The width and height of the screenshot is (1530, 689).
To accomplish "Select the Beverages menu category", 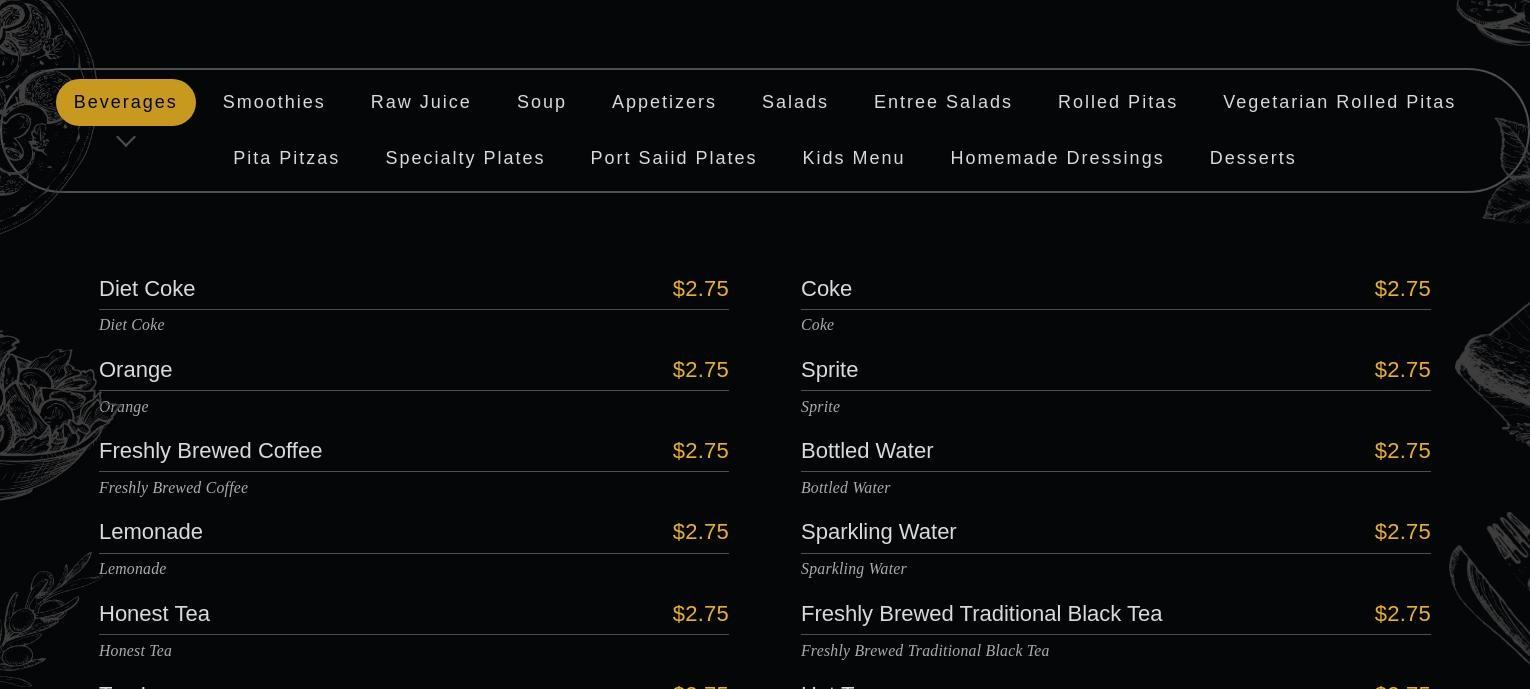I will pyautogui.click(x=126, y=102).
